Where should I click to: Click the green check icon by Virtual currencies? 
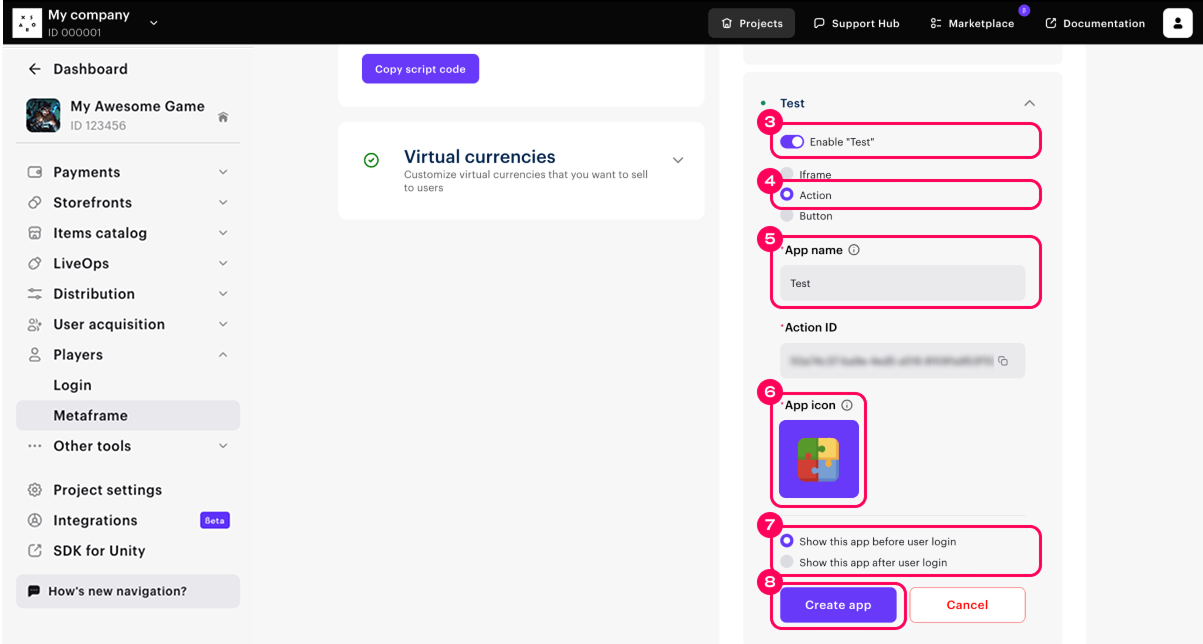tap(371, 160)
